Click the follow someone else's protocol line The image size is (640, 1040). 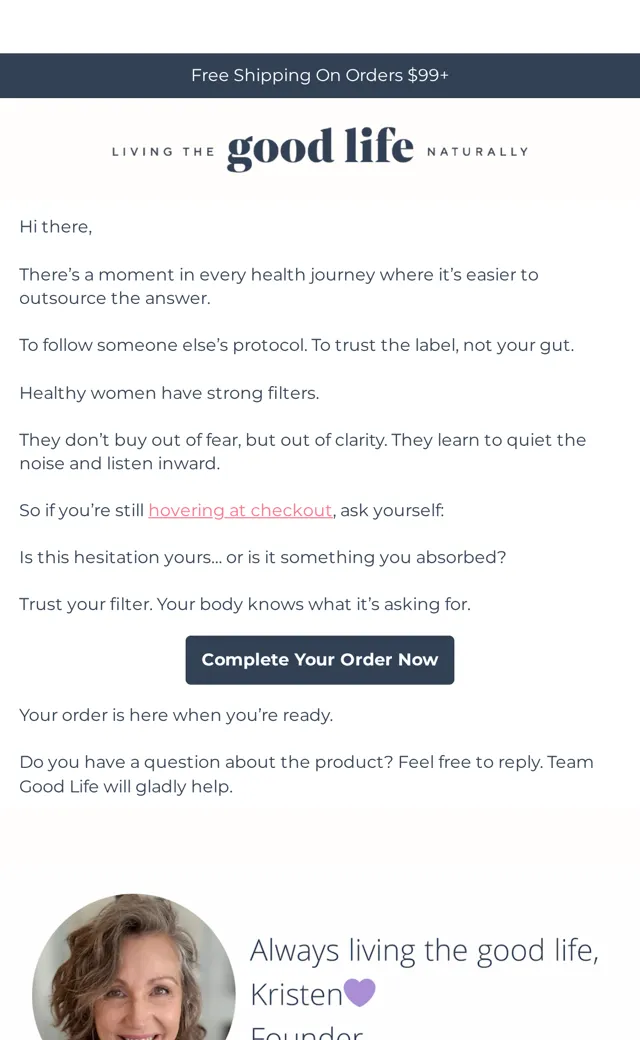[x=296, y=346]
